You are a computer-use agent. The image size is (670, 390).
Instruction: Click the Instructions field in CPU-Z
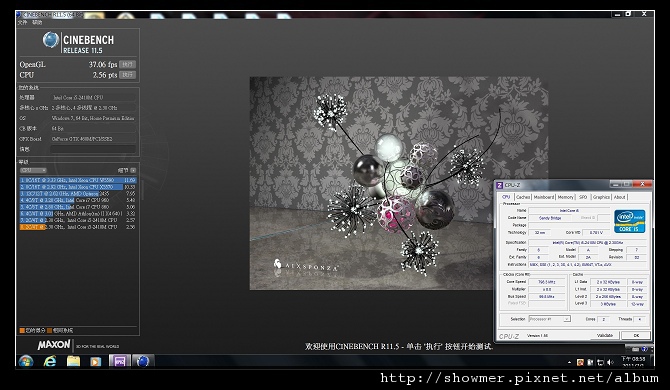pos(588,265)
